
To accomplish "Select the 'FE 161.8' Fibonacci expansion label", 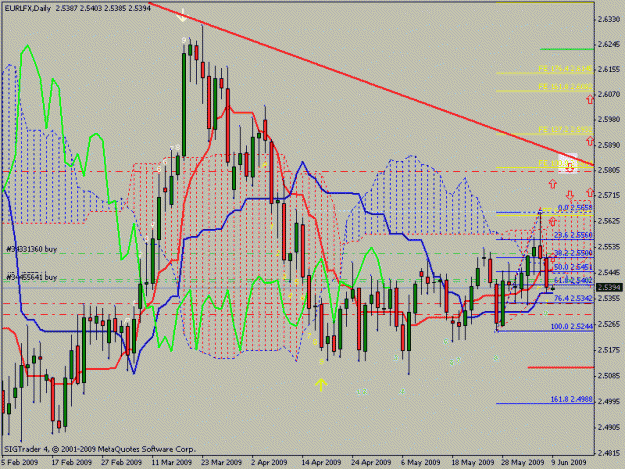I will pyautogui.click(x=565, y=86).
